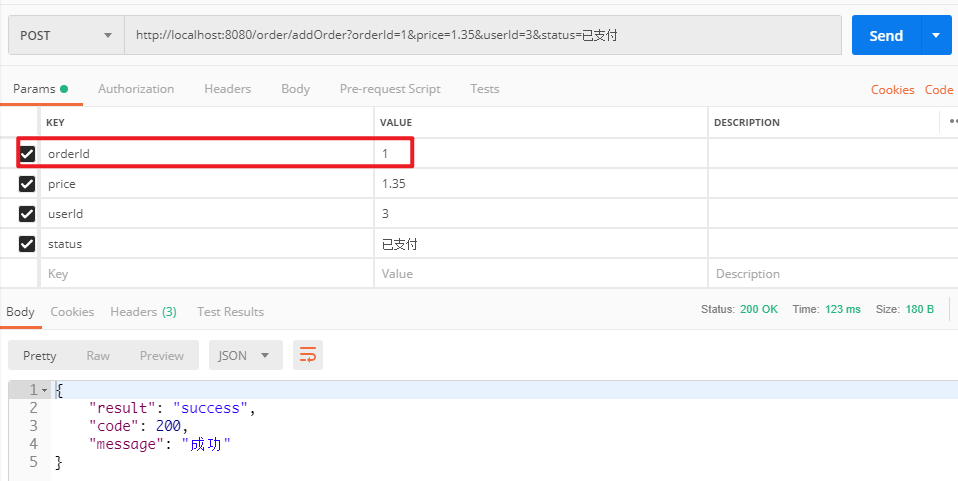Uncheck the status parameter checkbox
The height and width of the screenshot is (481, 958).
coord(27,244)
